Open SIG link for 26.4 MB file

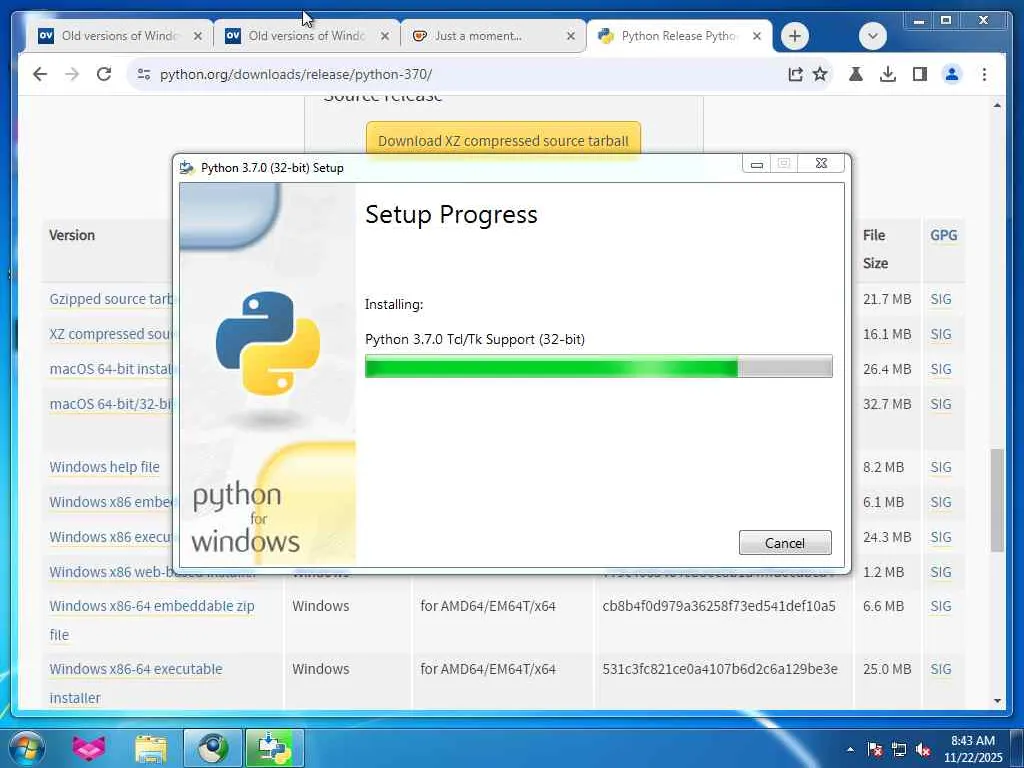coord(940,369)
